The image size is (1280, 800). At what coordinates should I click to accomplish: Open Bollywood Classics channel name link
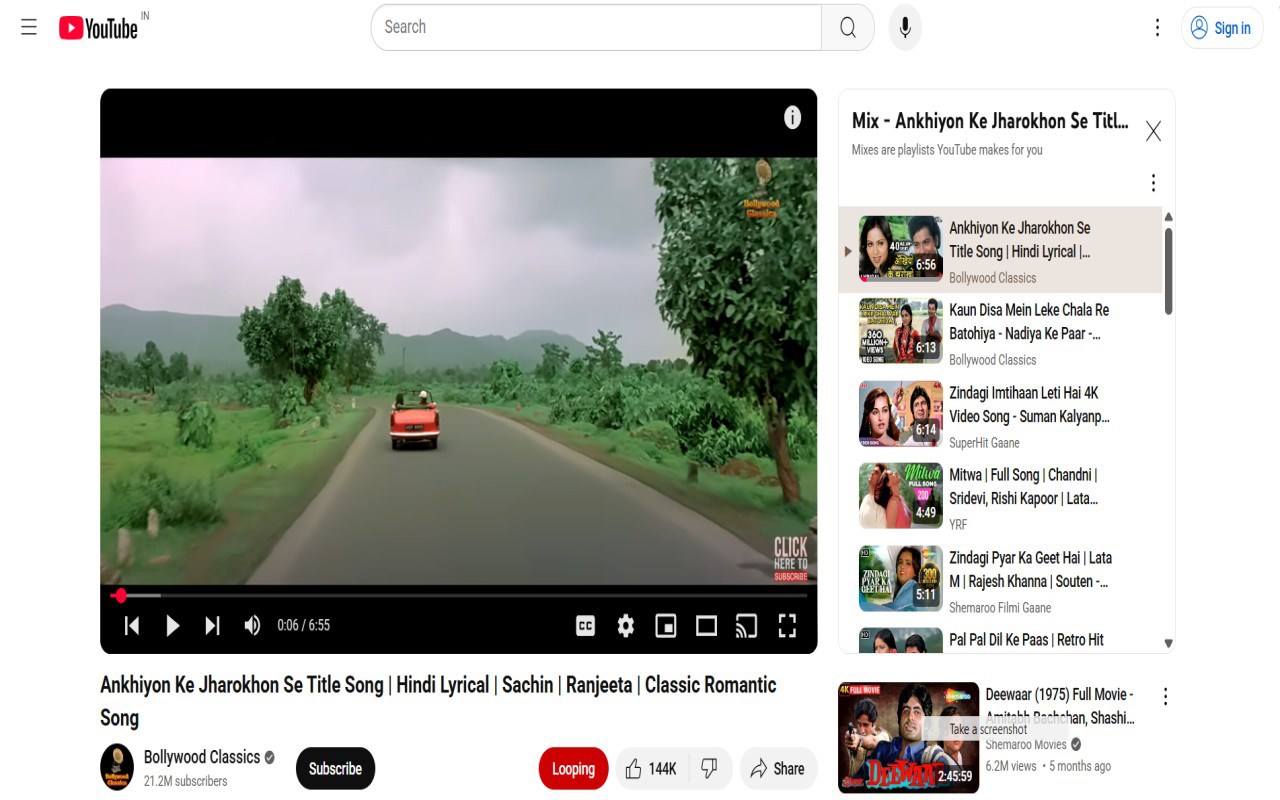point(202,757)
